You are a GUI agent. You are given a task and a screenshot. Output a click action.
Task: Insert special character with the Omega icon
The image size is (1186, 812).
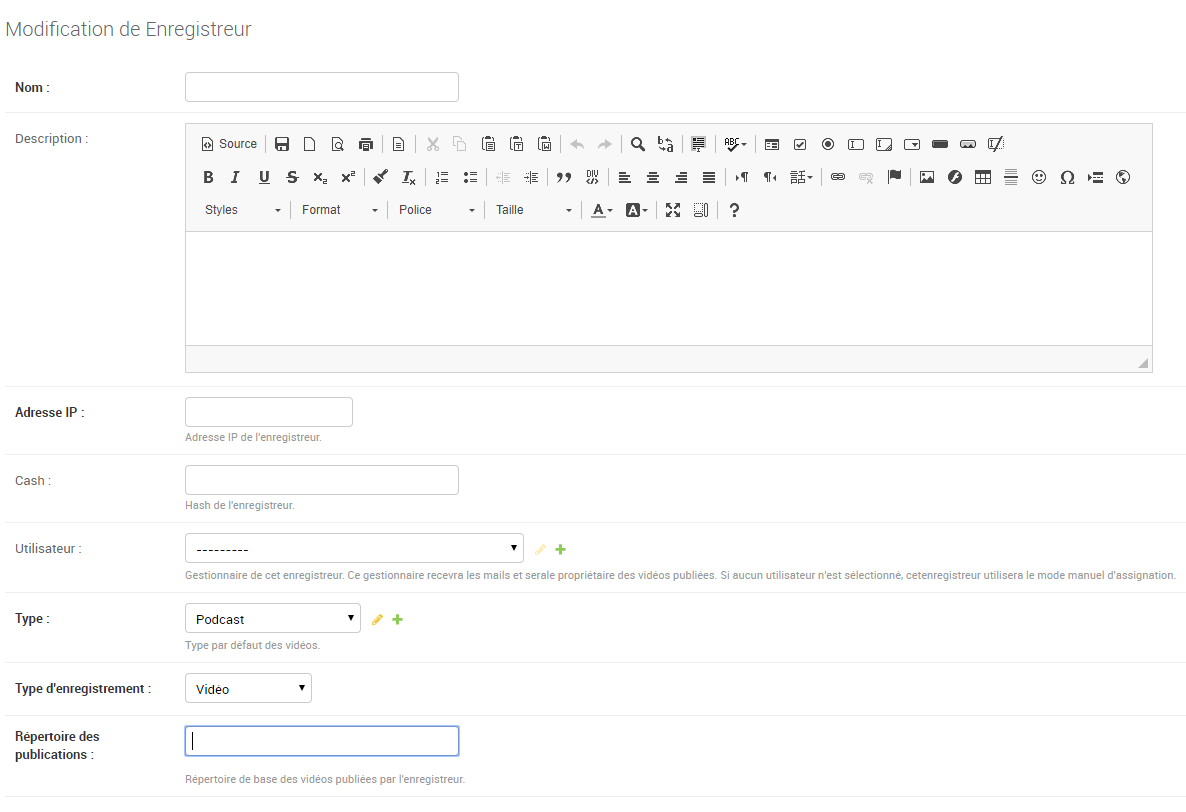click(x=1067, y=177)
